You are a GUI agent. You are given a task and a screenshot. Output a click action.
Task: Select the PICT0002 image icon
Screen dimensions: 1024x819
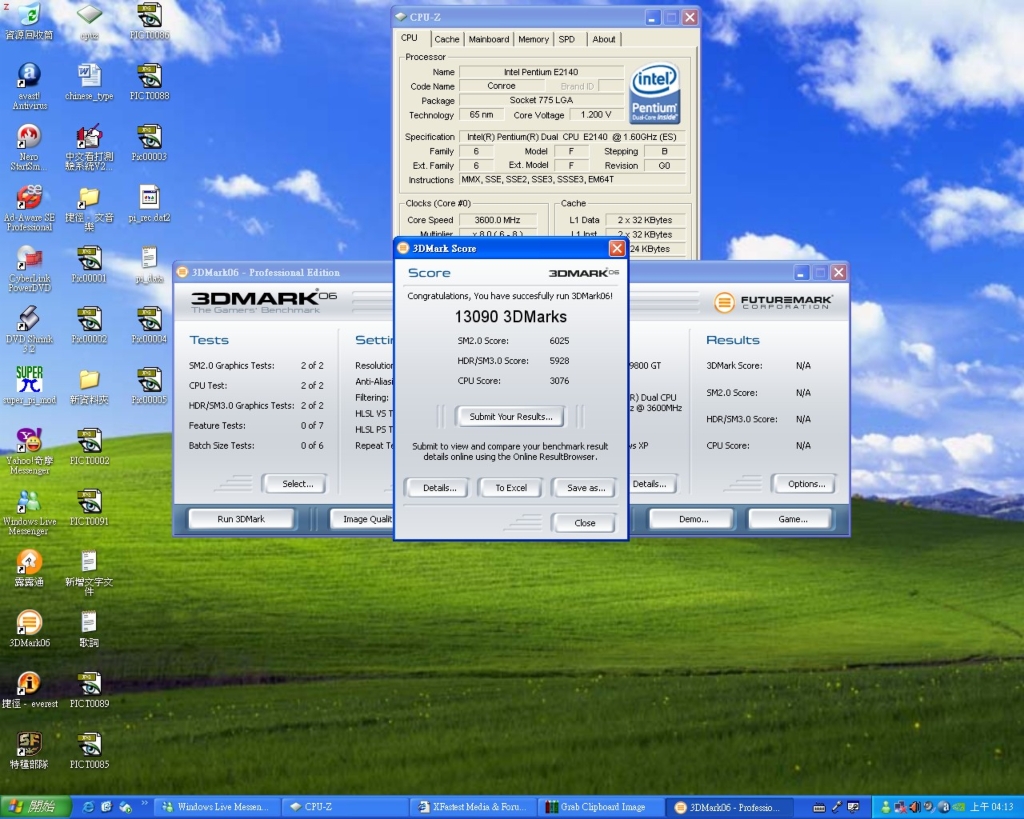point(89,446)
